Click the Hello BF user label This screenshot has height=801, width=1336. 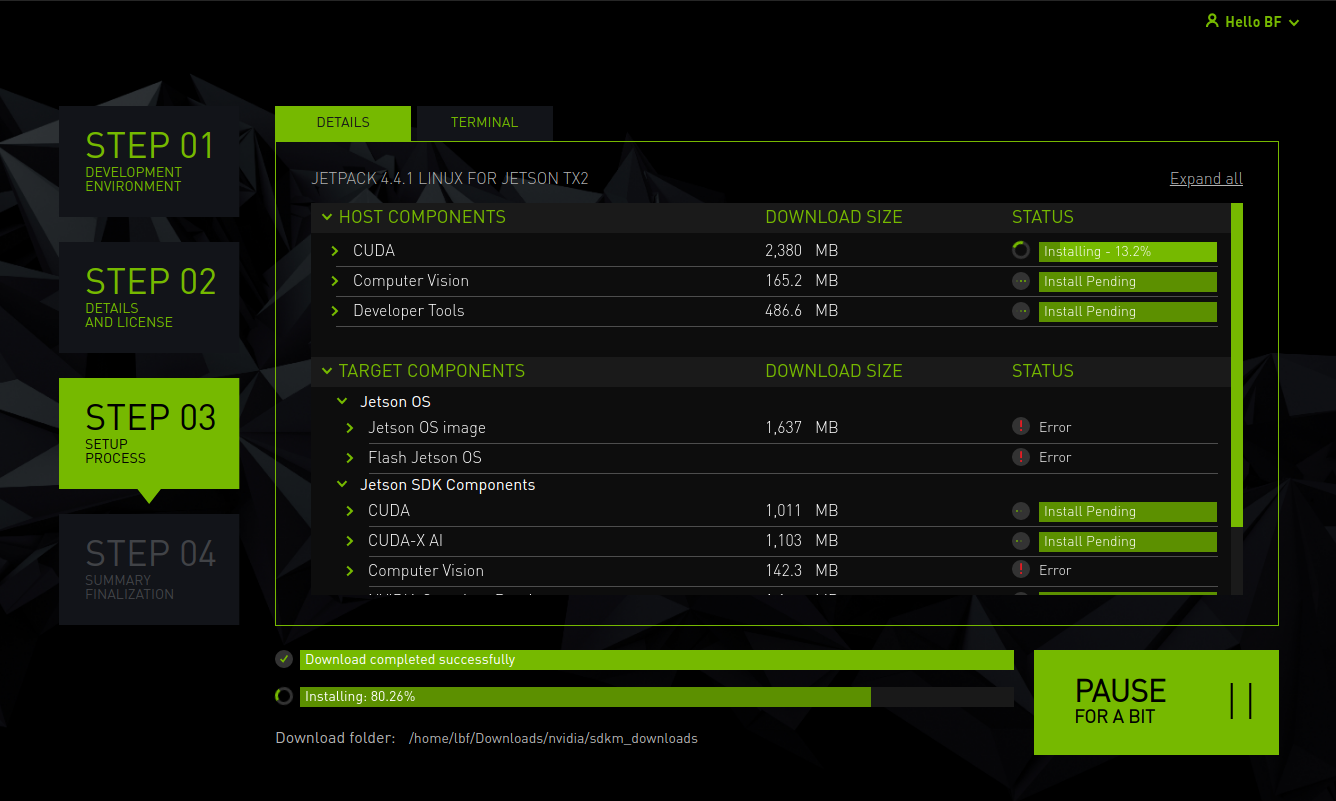(1253, 22)
